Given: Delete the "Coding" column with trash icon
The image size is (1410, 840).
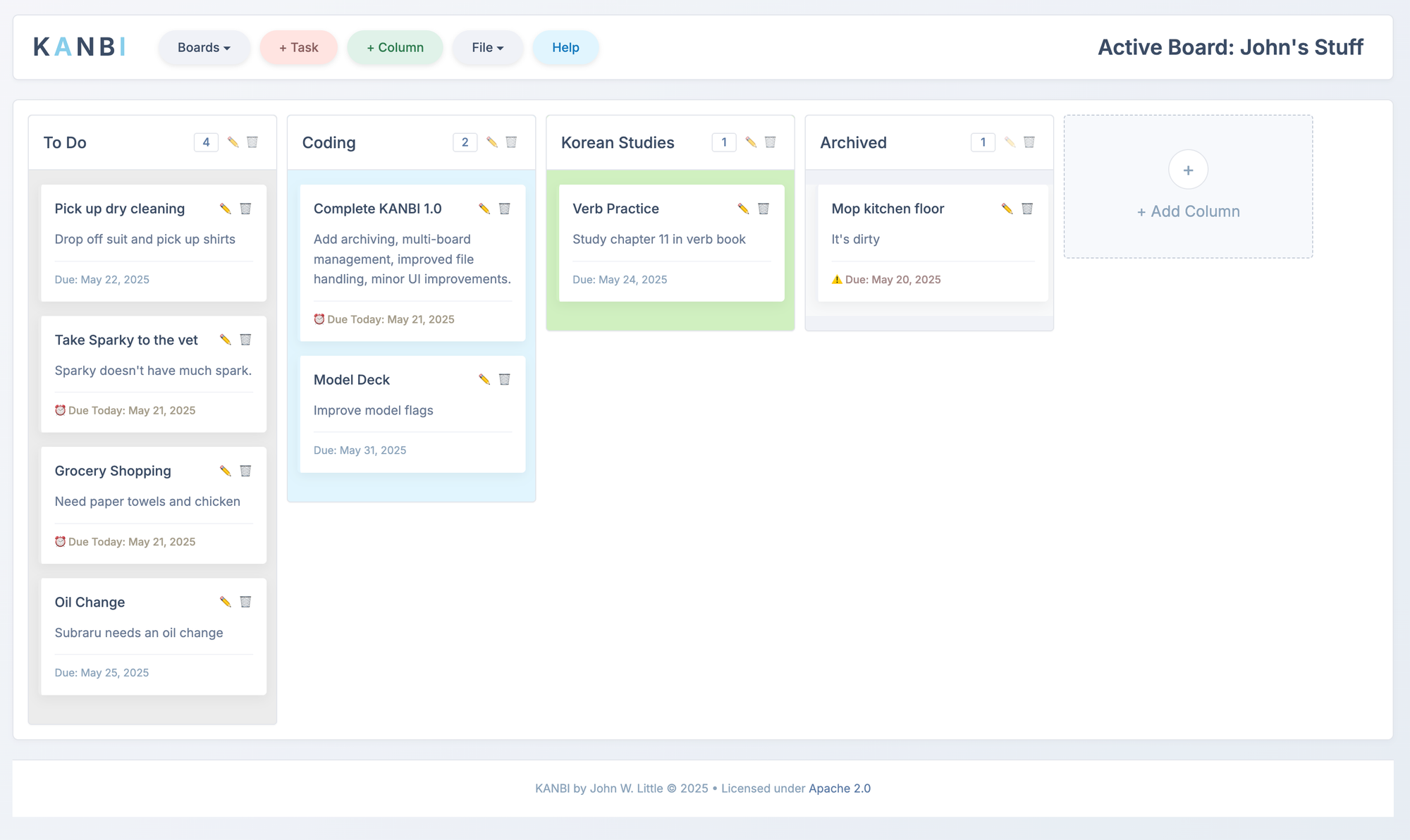Looking at the screenshot, I should click(x=511, y=142).
